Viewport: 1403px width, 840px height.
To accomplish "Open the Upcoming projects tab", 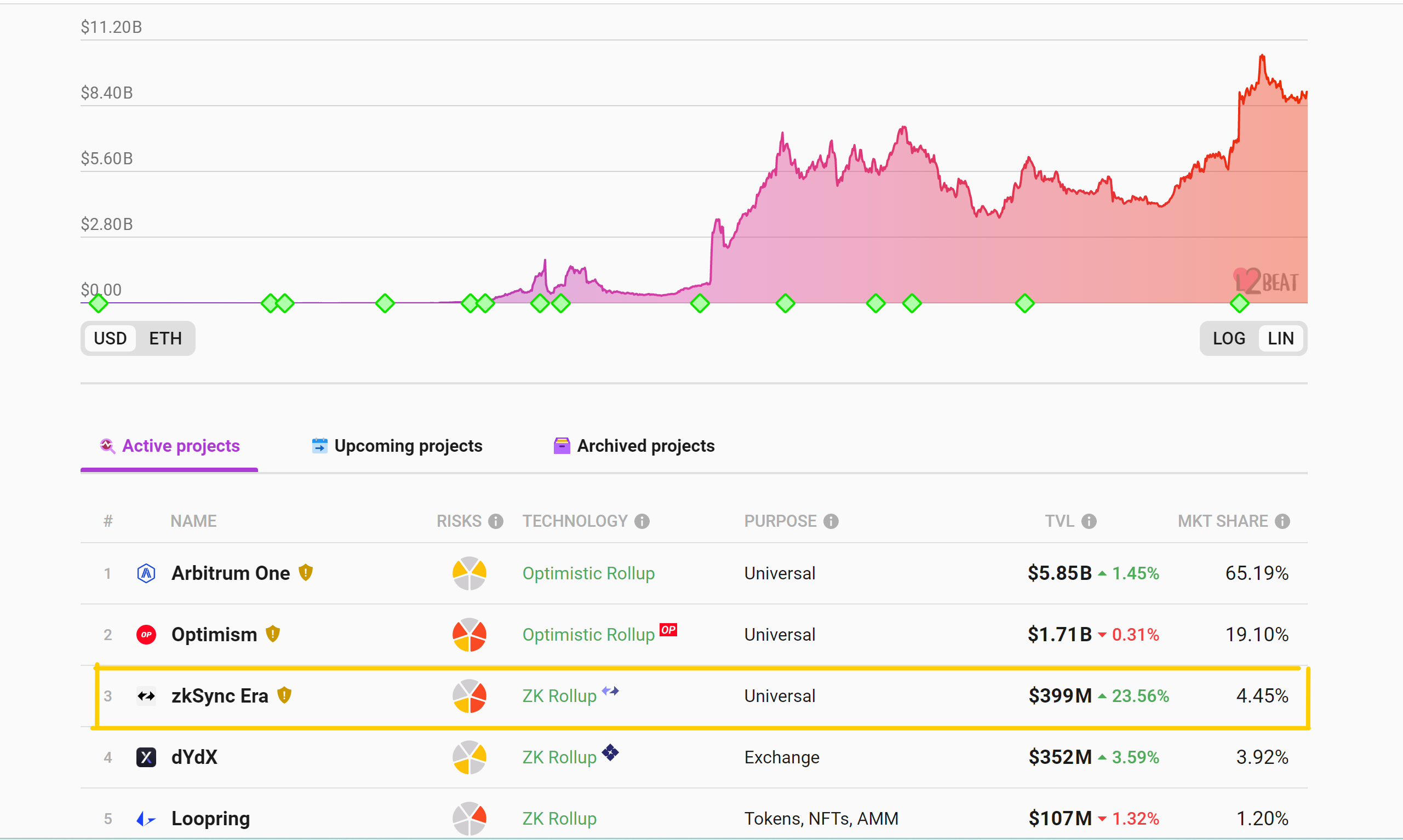I will [398, 446].
